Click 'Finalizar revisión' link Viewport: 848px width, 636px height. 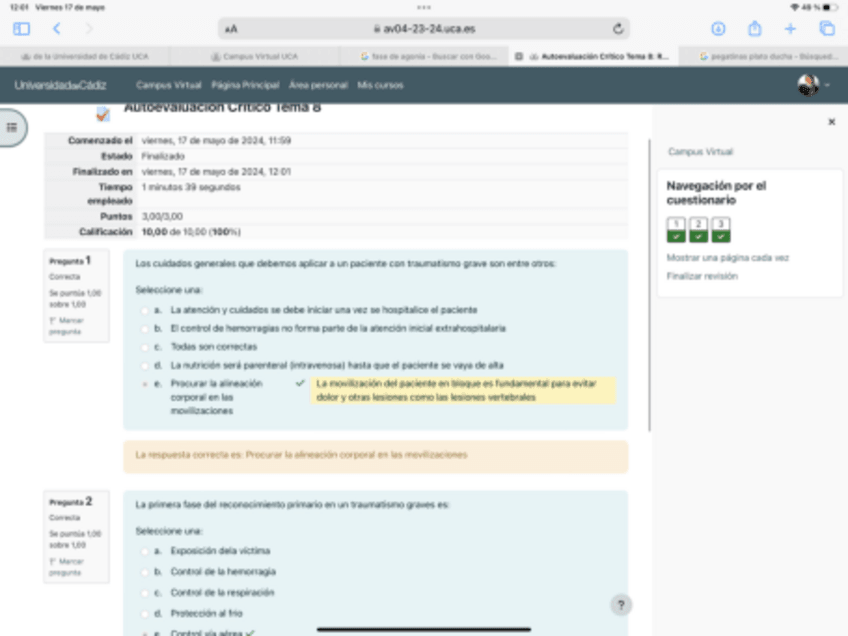[702, 276]
